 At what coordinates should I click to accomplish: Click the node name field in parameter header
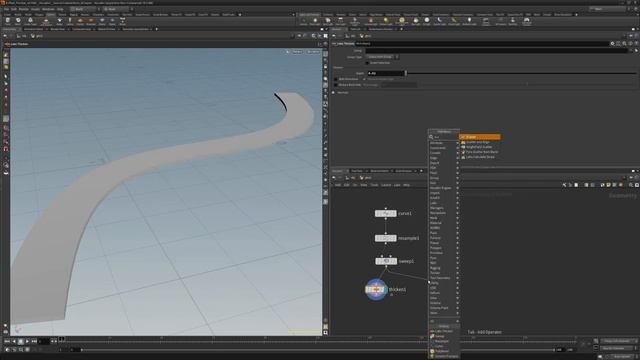coord(482,43)
